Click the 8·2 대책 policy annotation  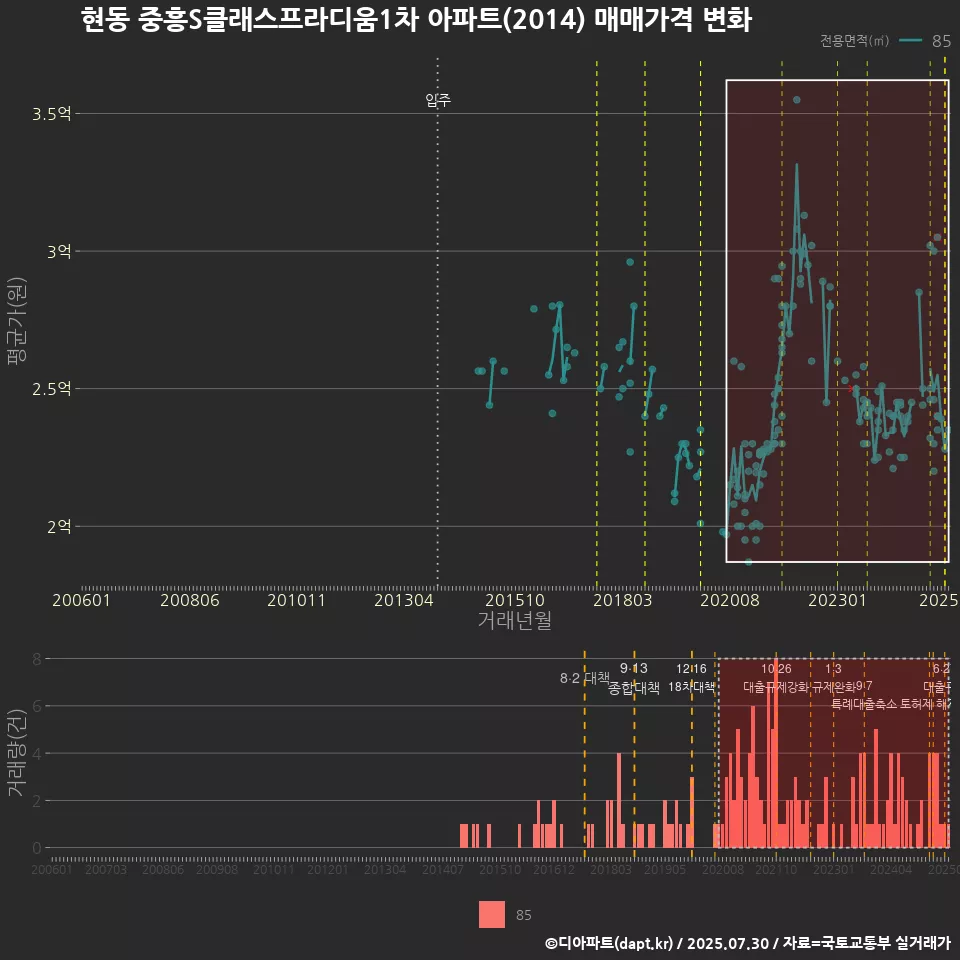click(585, 678)
